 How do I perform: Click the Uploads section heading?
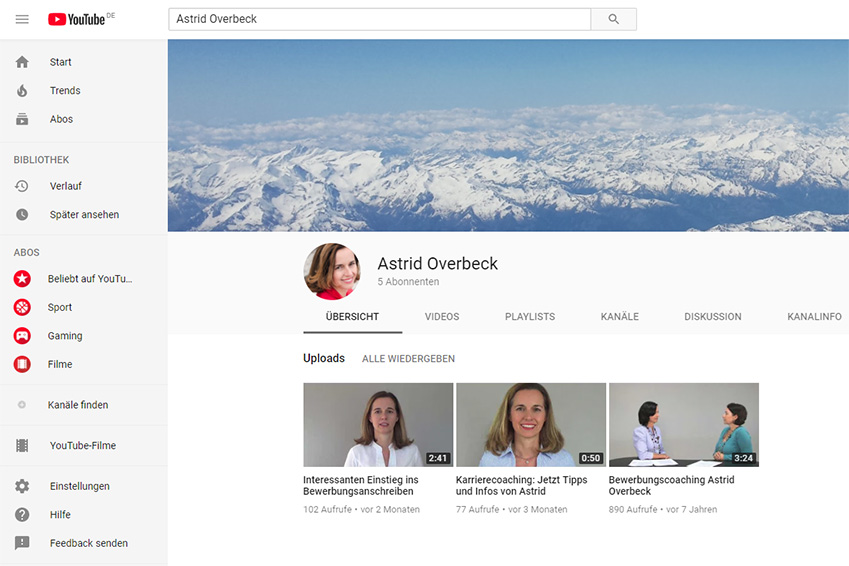(324, 359)
